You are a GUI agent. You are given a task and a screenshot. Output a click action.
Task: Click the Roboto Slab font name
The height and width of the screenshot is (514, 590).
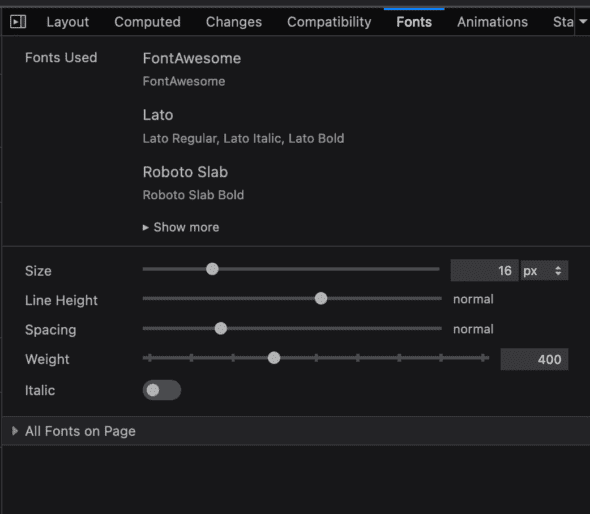tap(185, 172)
